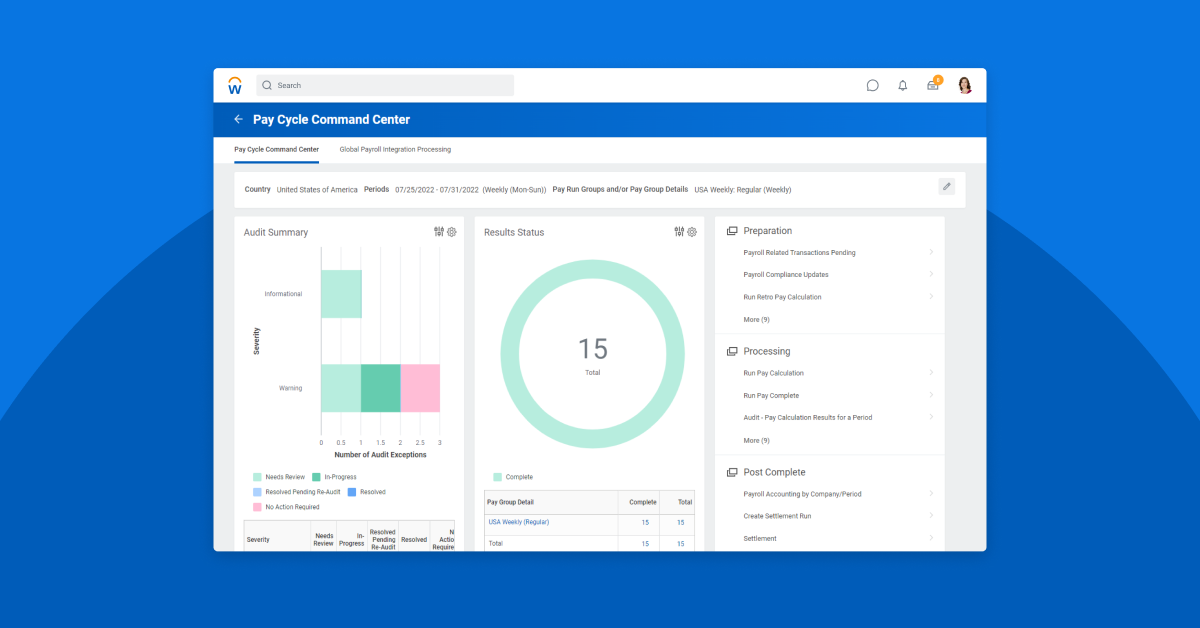Open the Workday home logo
This screenshot has width=1200, height=628.
(235, 85)
